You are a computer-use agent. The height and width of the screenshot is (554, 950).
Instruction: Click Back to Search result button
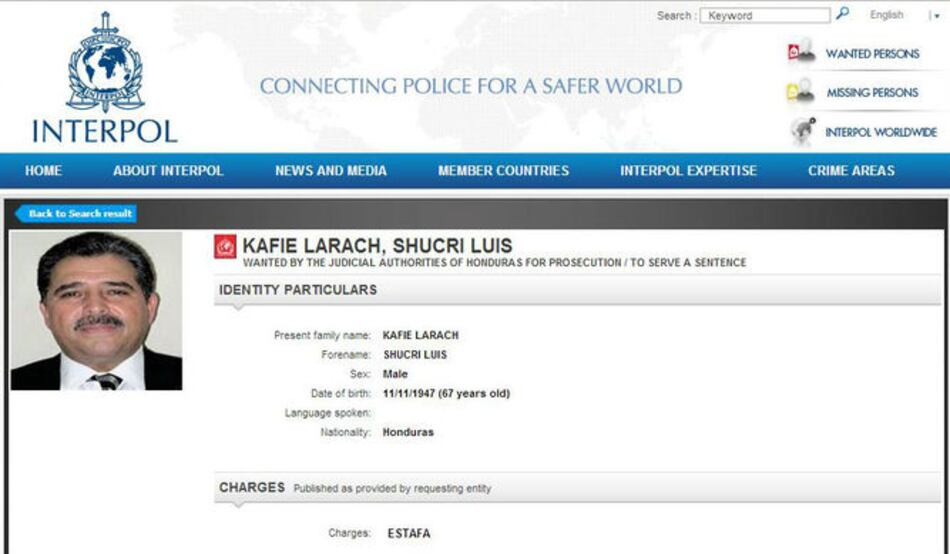pos(78,214)
